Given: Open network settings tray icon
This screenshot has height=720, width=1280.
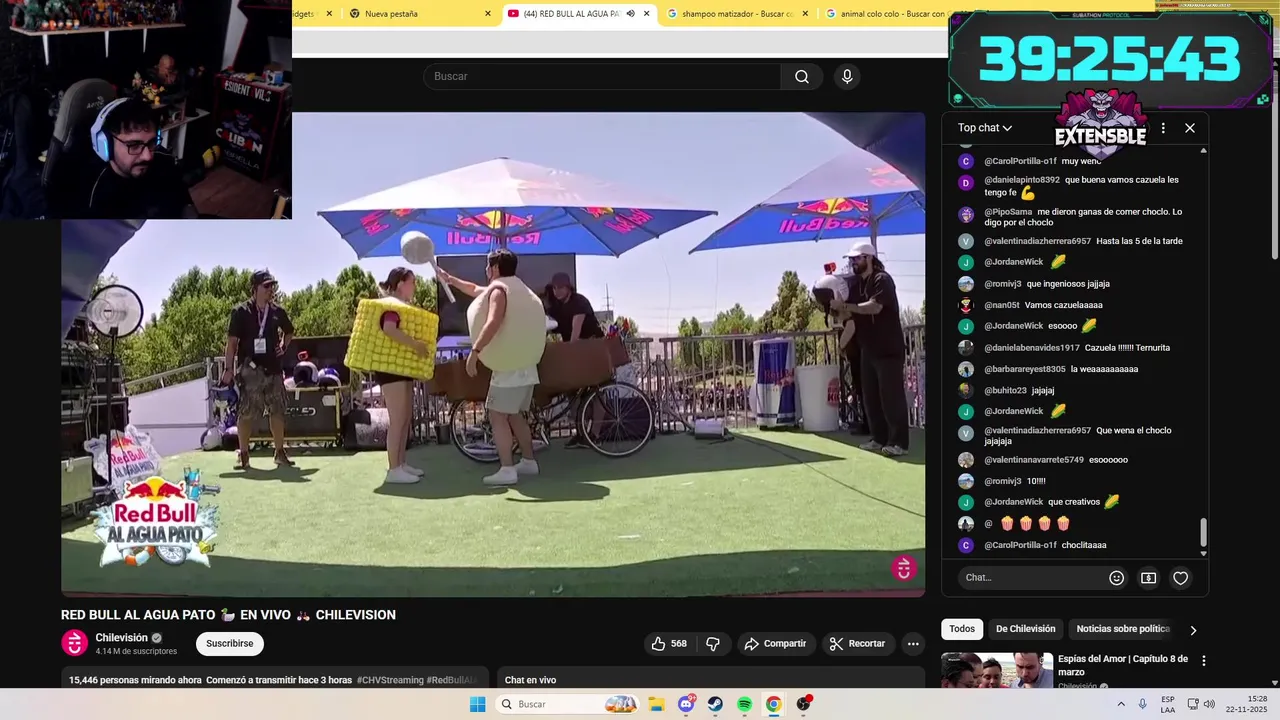Looking at the screenshot, I should pos(1193,704).
